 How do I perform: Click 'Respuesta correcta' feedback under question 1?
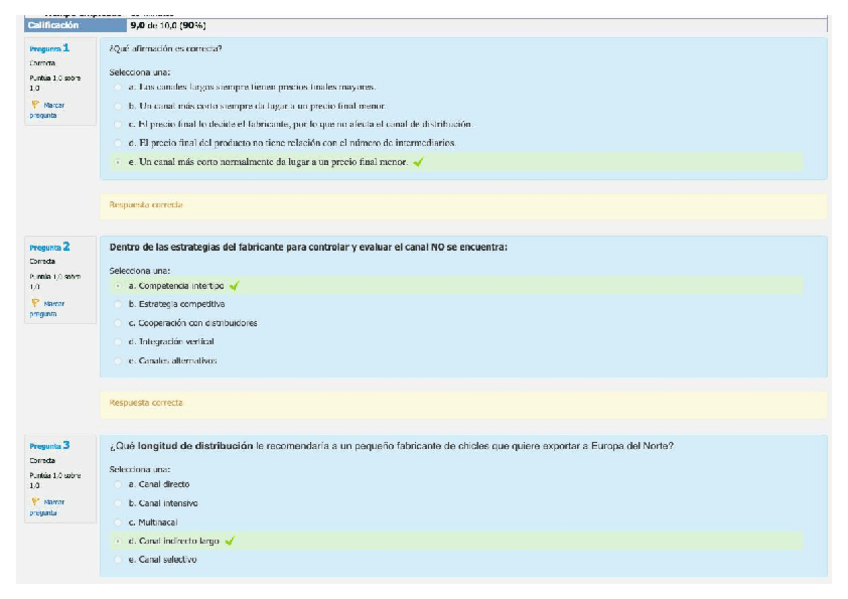(146, 205)
